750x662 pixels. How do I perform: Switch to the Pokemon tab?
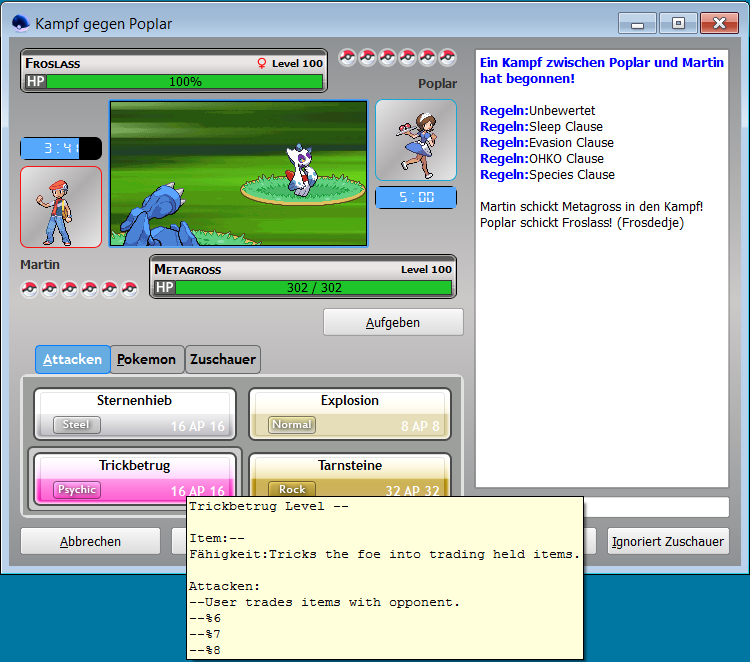point(146,359)
